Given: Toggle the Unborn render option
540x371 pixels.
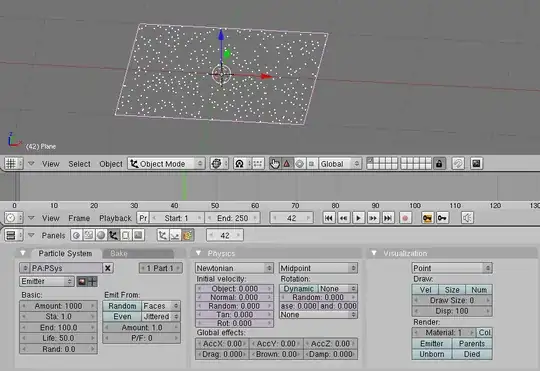Looking at the screenshot, I should [432, 354].
